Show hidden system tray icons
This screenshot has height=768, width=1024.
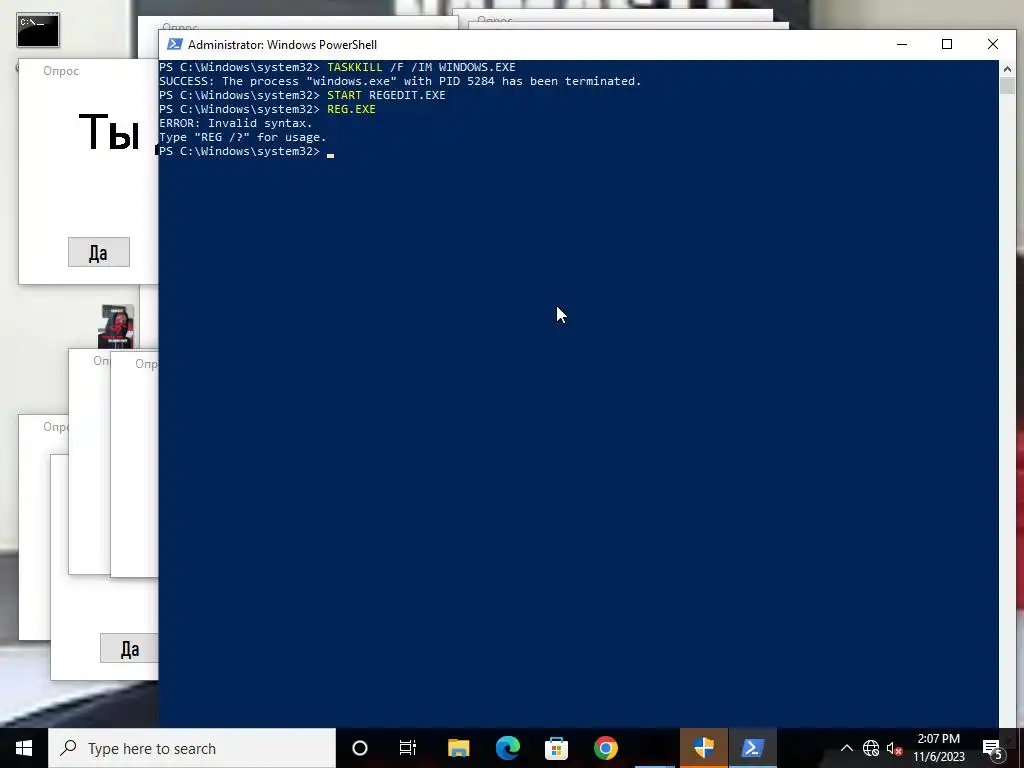click(x=846, y=748)
